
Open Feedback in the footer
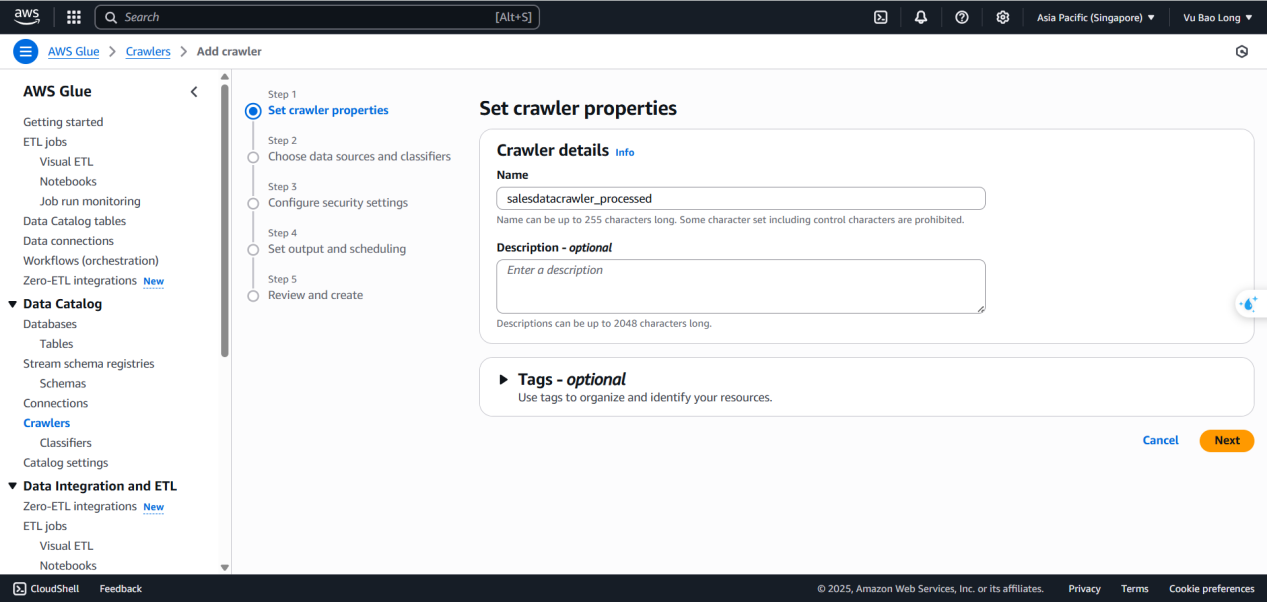(x=121, y=589)
